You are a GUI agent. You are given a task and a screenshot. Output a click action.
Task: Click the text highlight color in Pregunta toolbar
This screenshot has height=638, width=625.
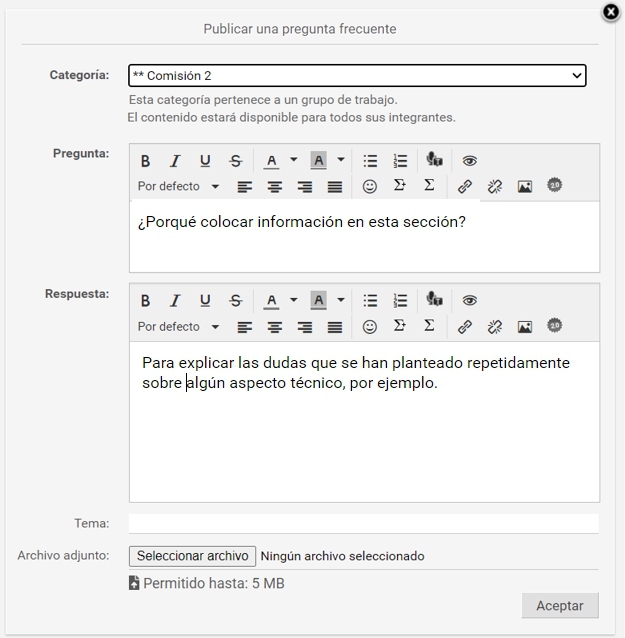pos(319,161)
